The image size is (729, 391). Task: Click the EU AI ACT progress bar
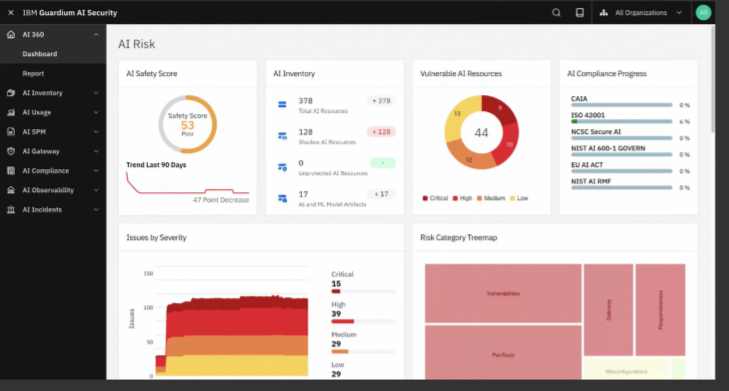622,171
